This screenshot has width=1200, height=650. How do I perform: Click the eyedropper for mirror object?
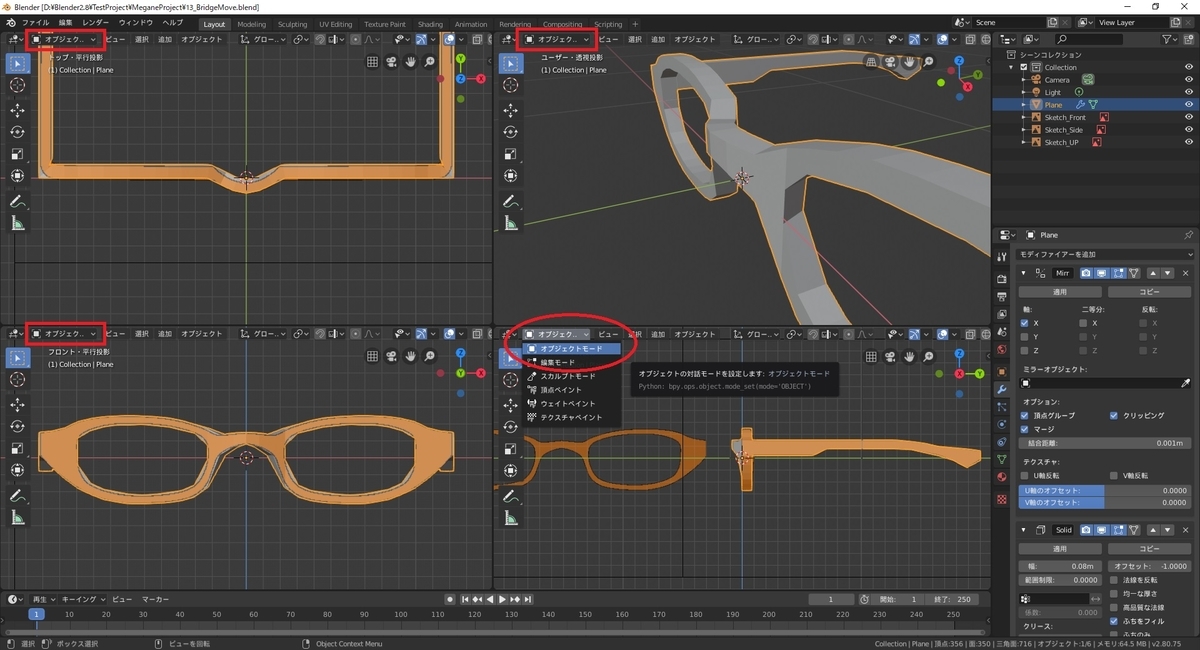1187,383
